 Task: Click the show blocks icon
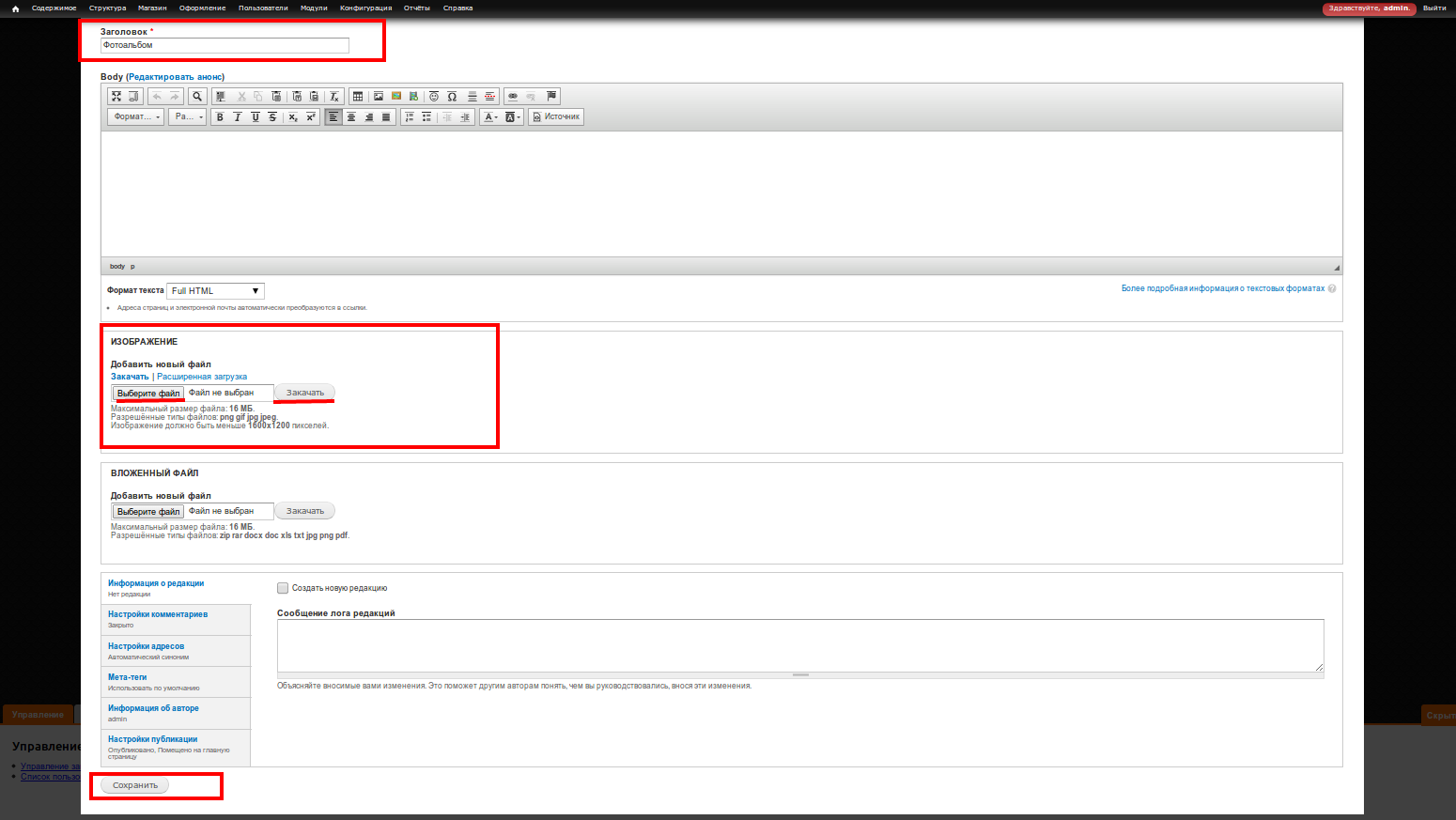133,97
